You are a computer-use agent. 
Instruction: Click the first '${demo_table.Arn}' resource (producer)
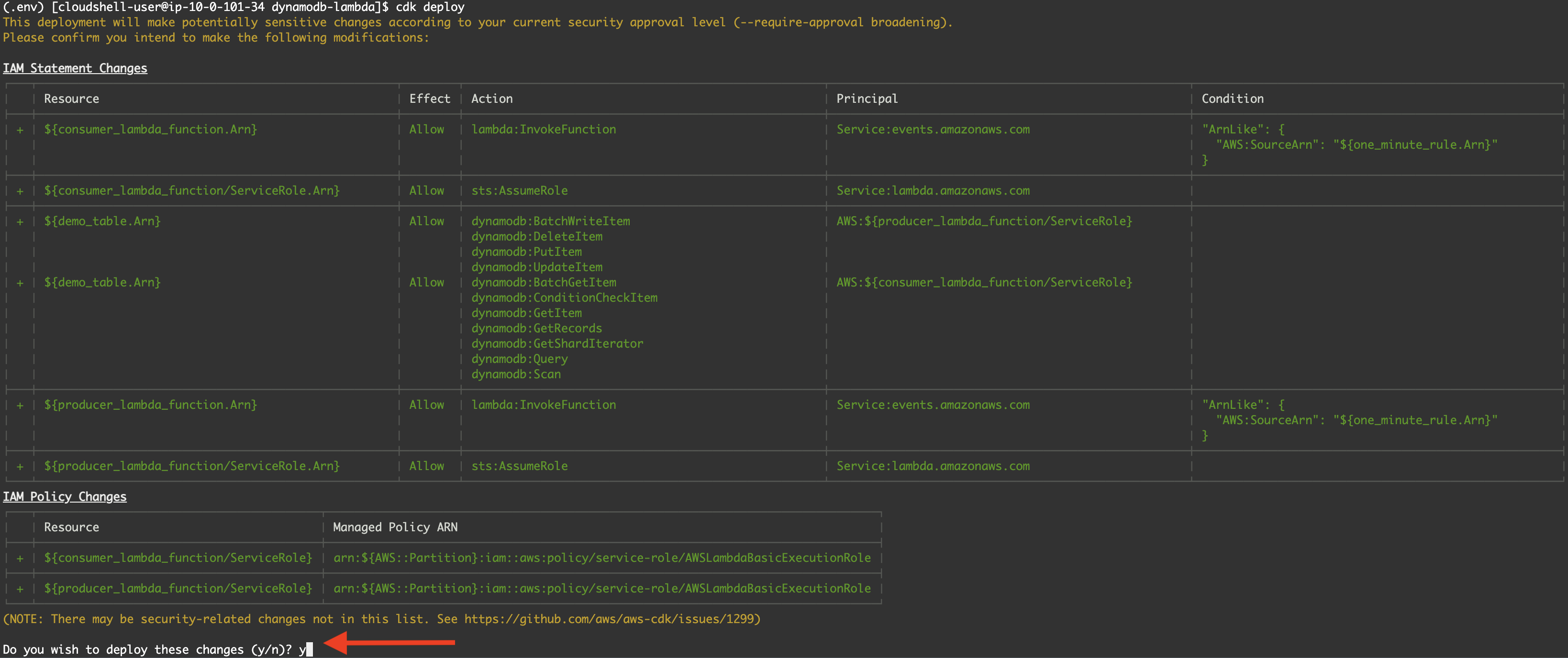(102, 221)
